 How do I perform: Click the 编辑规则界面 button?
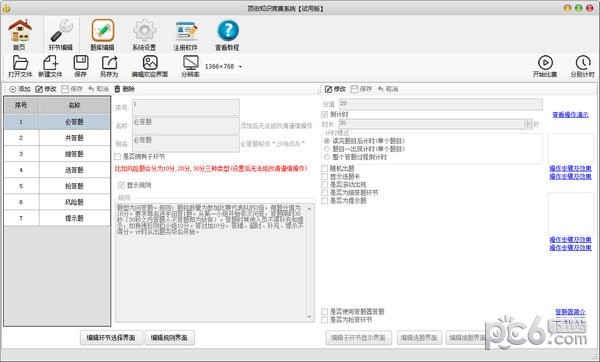[x=170, y=338]
